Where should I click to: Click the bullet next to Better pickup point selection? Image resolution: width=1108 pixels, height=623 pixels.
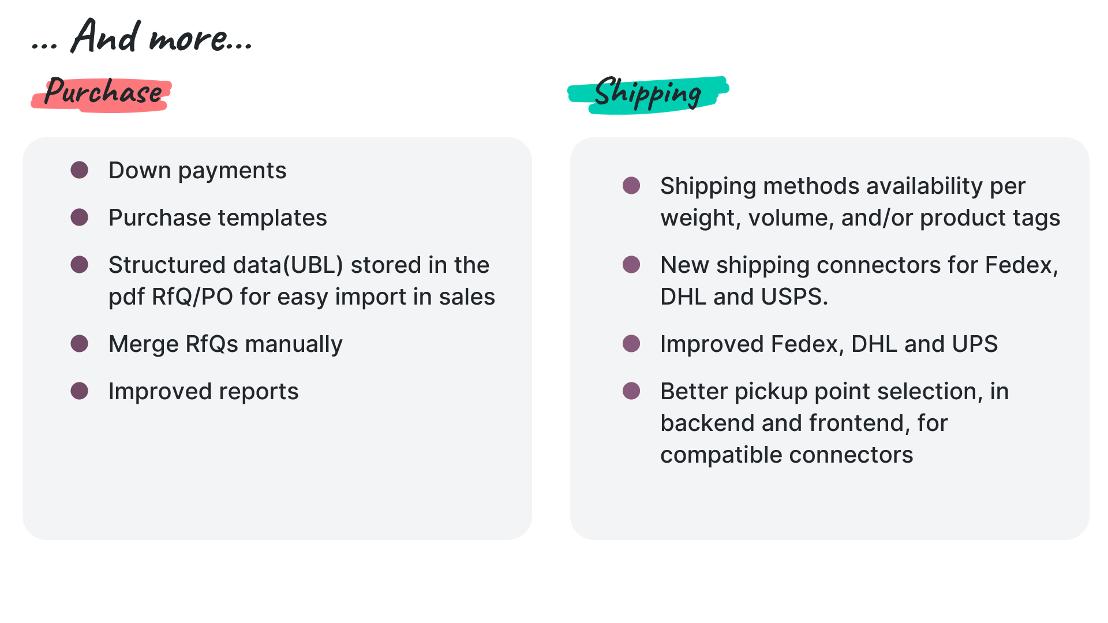point(631,391)
